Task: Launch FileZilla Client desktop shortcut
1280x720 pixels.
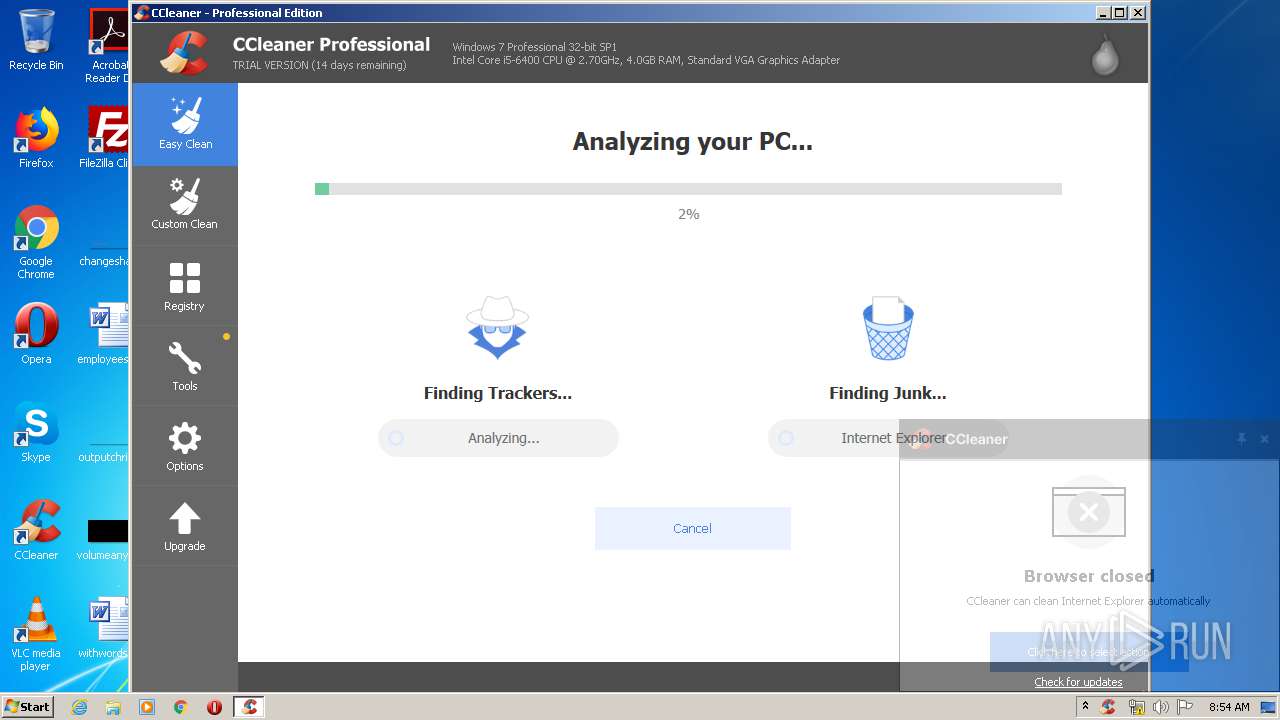Action: (x=106, y=138)
